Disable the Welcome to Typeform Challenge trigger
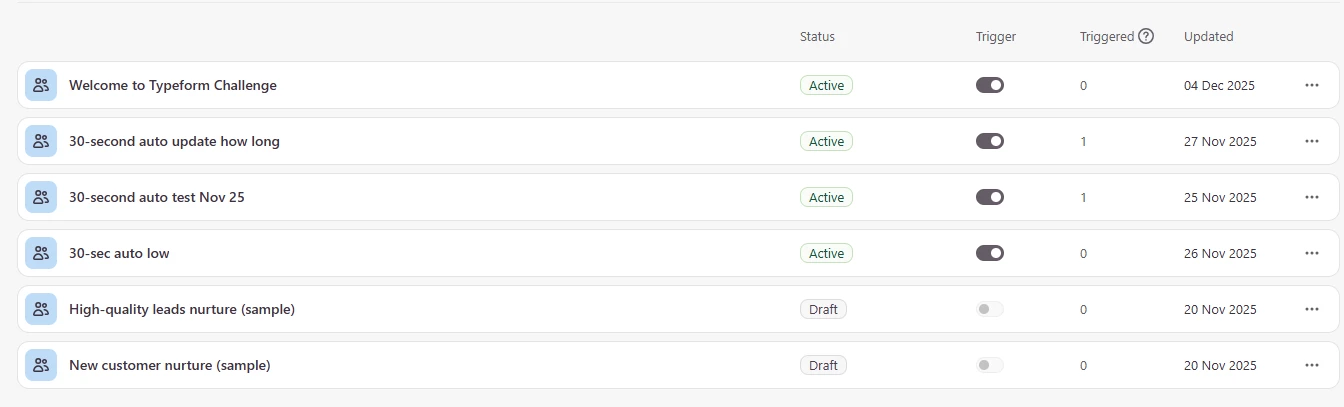Viewport: 1344px width, 407px height. [990, 85]
